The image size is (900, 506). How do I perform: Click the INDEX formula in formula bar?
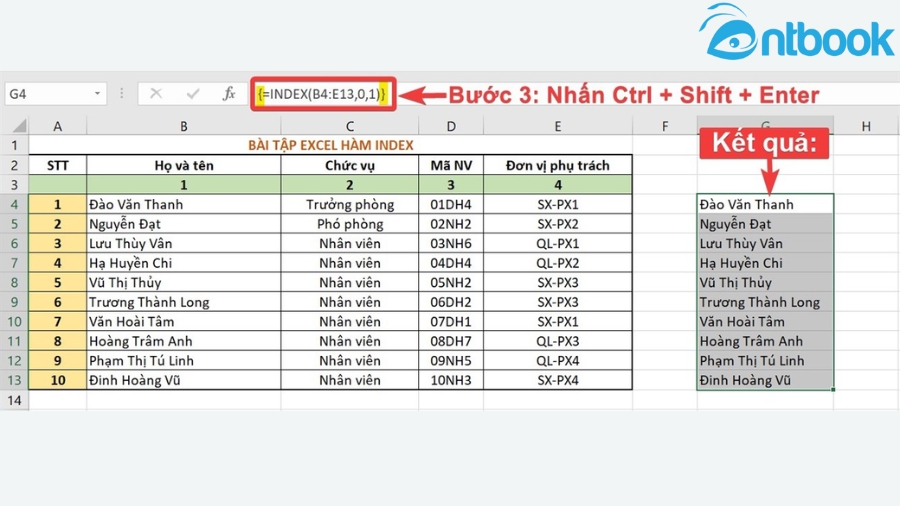pos(321,94)
